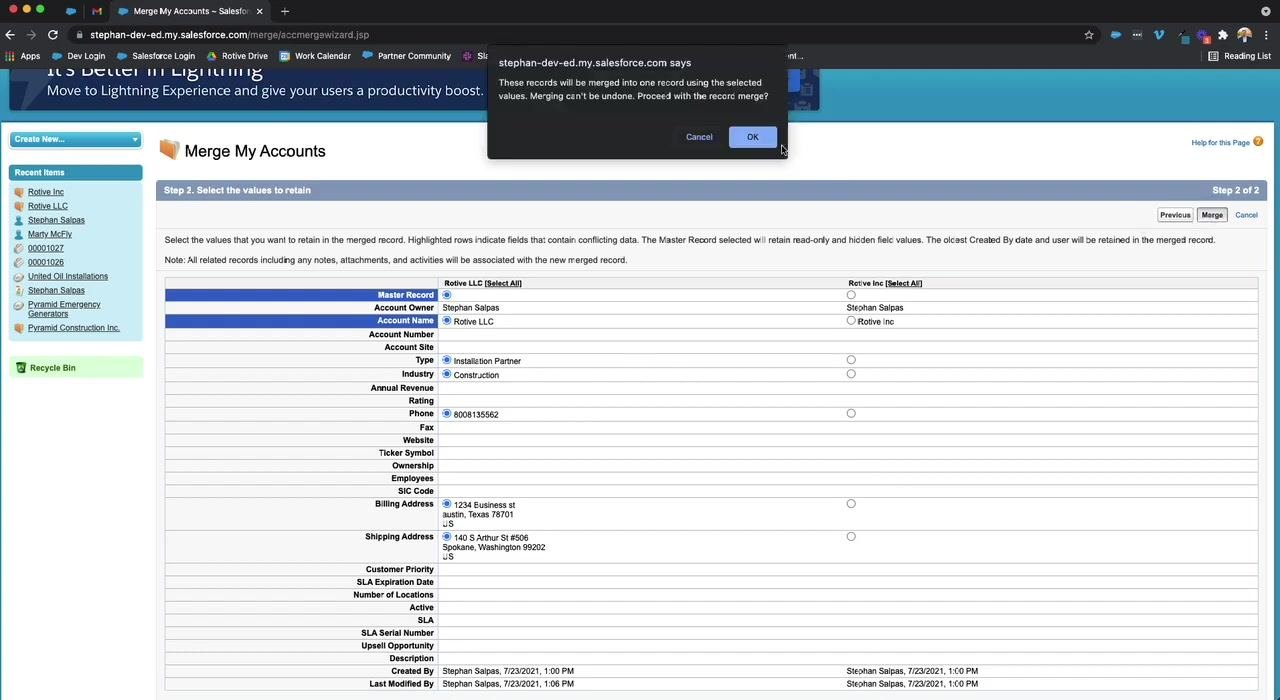Viewport: 1280px width, 700px height.
Task: Select phone 8008135562 radio
Action: pos(447,413)
